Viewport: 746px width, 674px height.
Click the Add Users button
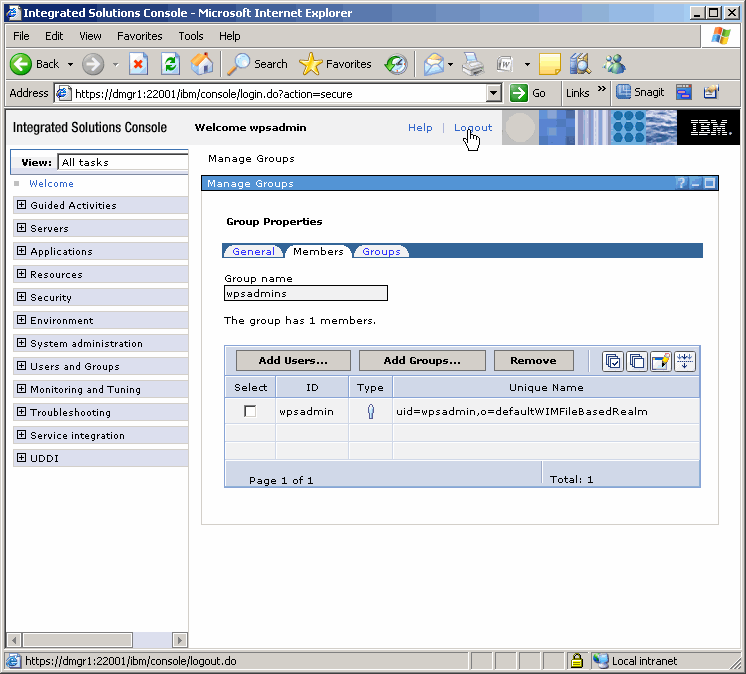[x=293, y=360]
